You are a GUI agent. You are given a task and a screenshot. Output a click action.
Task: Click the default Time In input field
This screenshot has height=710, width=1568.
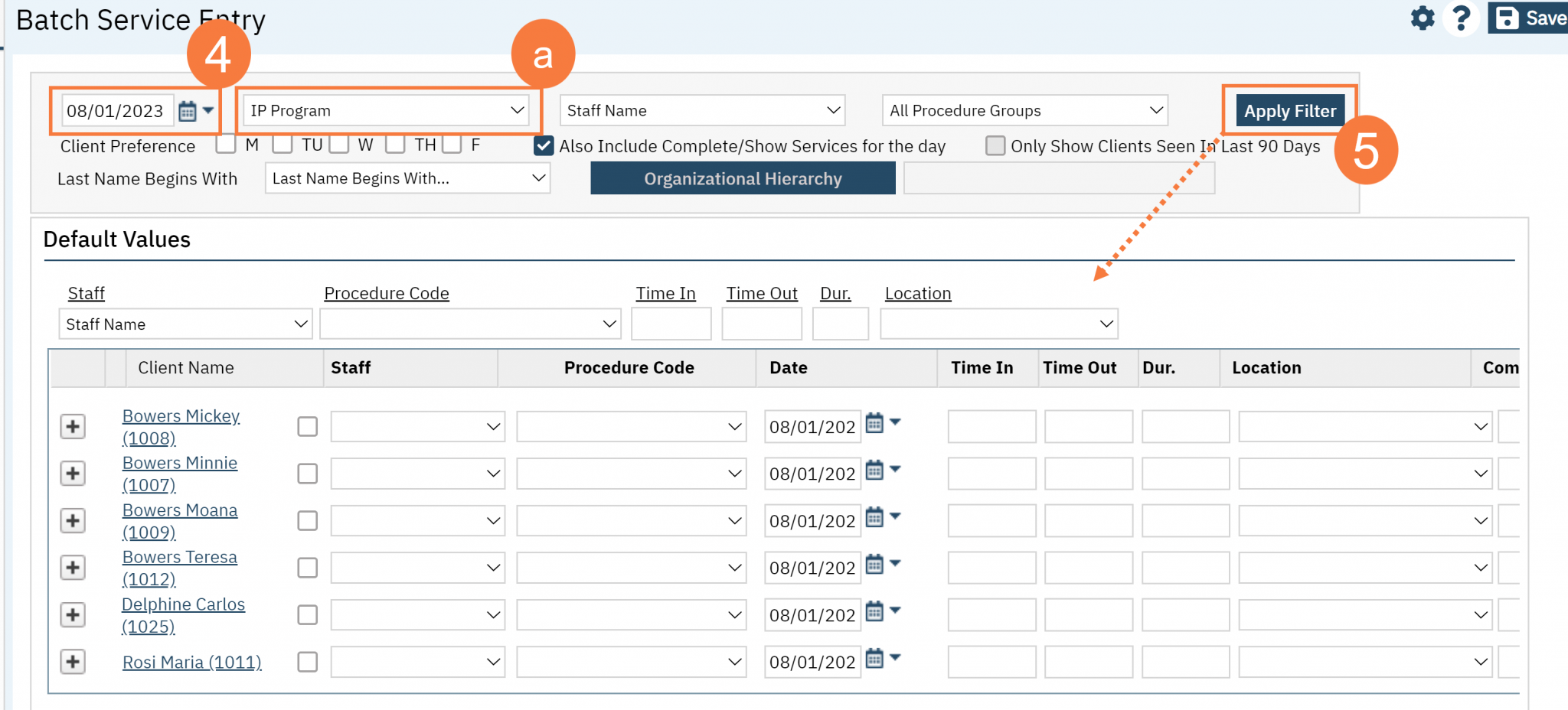(671, 323)
